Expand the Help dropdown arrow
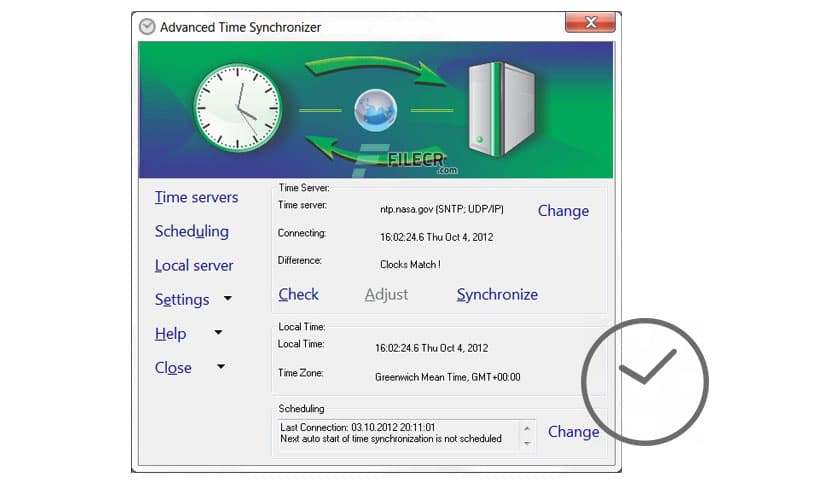This screenshot has height=484, width=836. (x=218, y=333)
